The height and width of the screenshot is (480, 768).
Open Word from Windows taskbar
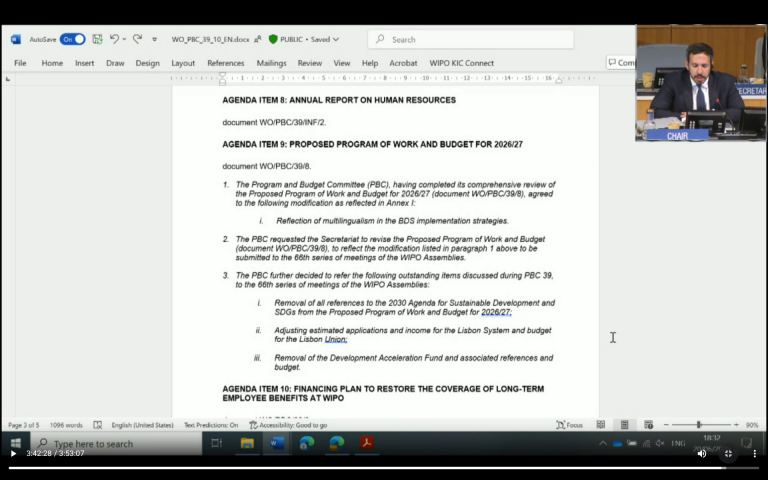click(x=277, y=443)
